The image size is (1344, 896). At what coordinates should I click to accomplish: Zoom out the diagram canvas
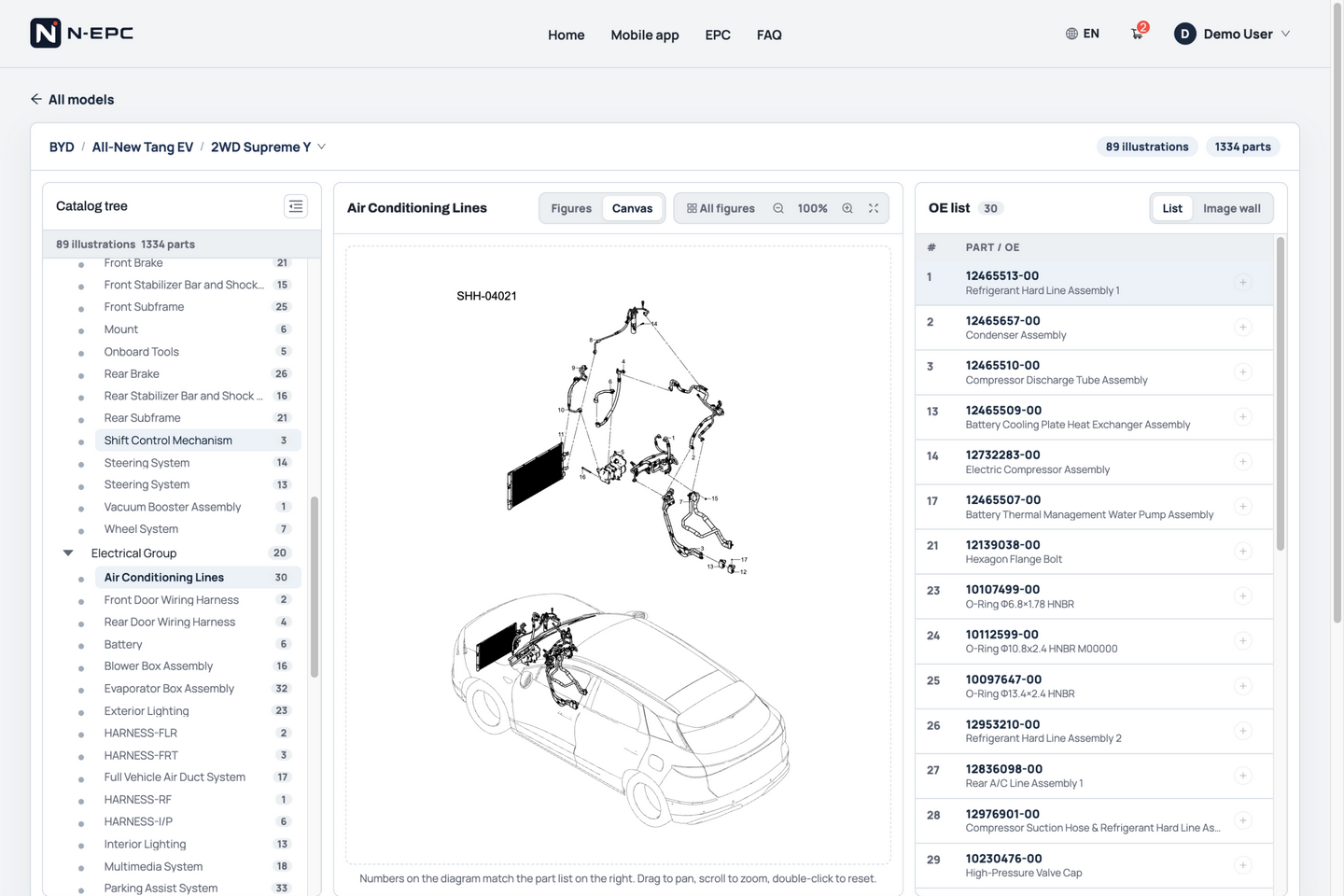(x=778, y=208)
